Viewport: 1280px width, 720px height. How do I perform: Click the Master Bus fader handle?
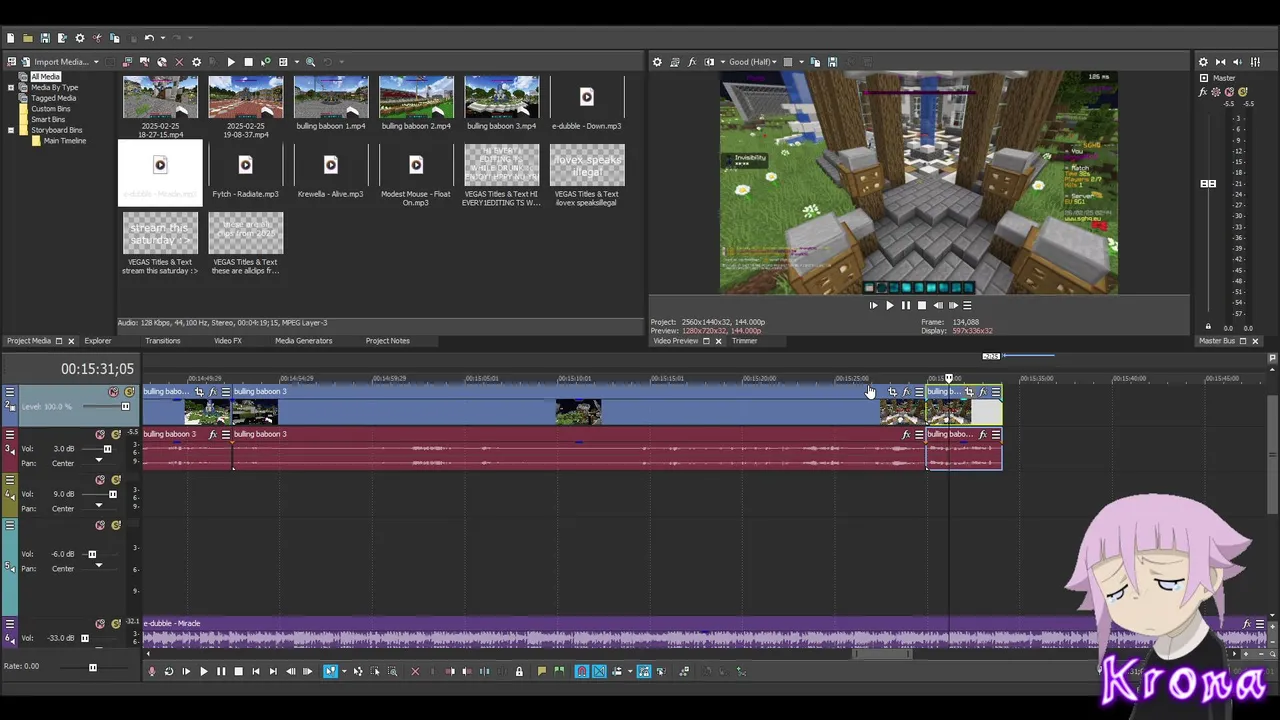[1208, 184]
